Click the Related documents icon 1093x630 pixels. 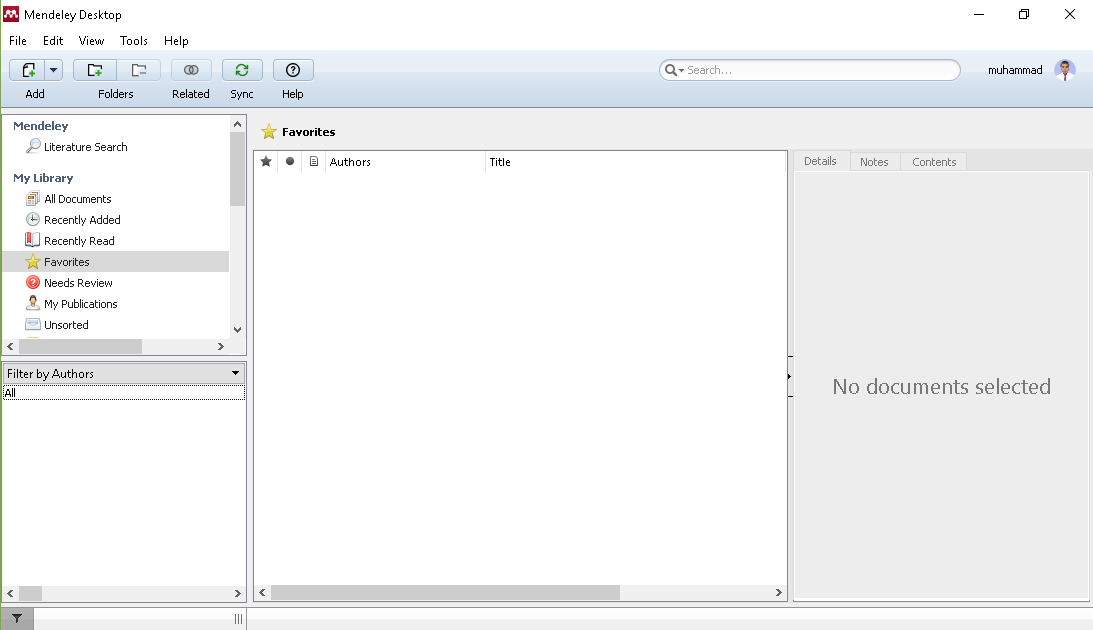coord(191,70)
